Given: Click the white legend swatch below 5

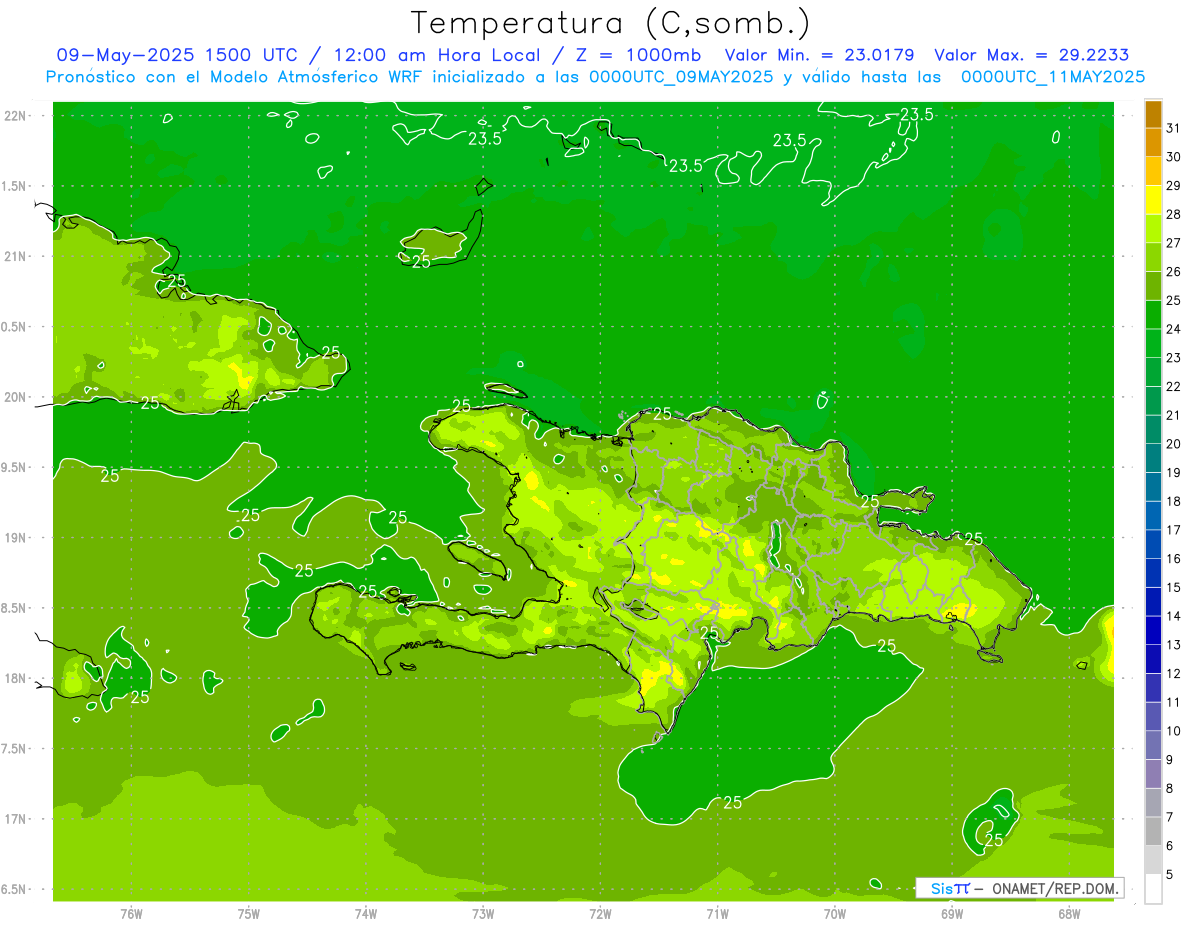Looking at the screenshot, I should click(x=1153, y=889).
